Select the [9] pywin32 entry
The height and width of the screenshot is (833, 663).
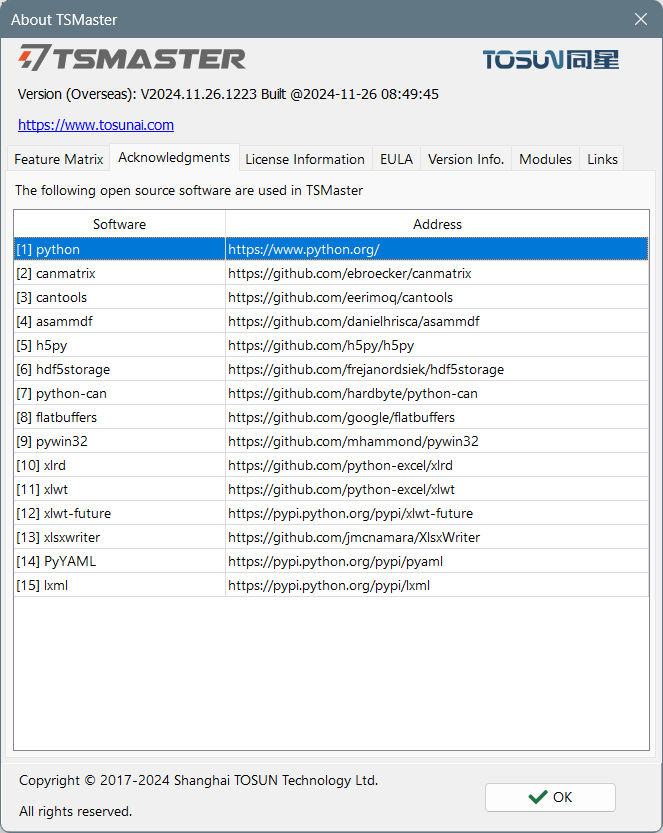[x=120, y=441]
